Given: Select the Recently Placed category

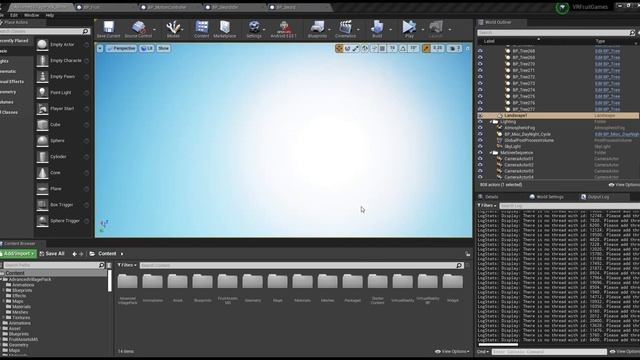Looking at the screenshot, I should pyautogui.click(x=15, y=41).
